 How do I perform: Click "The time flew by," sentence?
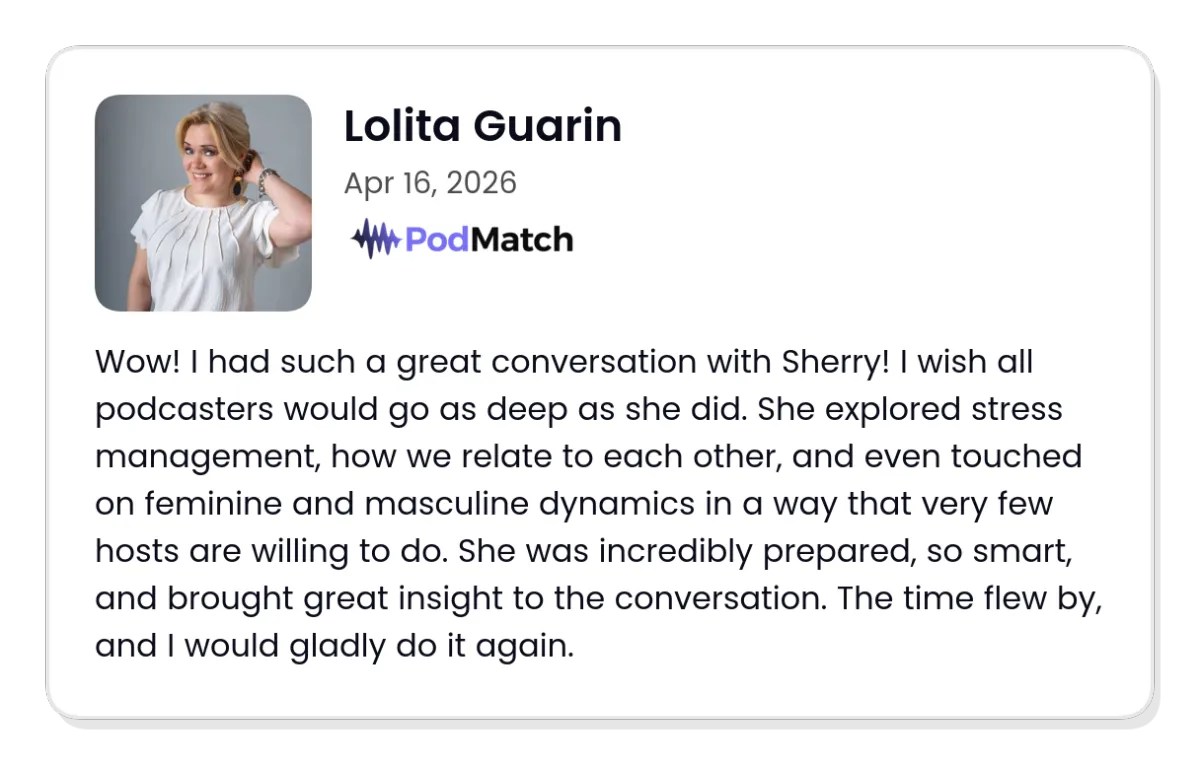tap(970, 598)
